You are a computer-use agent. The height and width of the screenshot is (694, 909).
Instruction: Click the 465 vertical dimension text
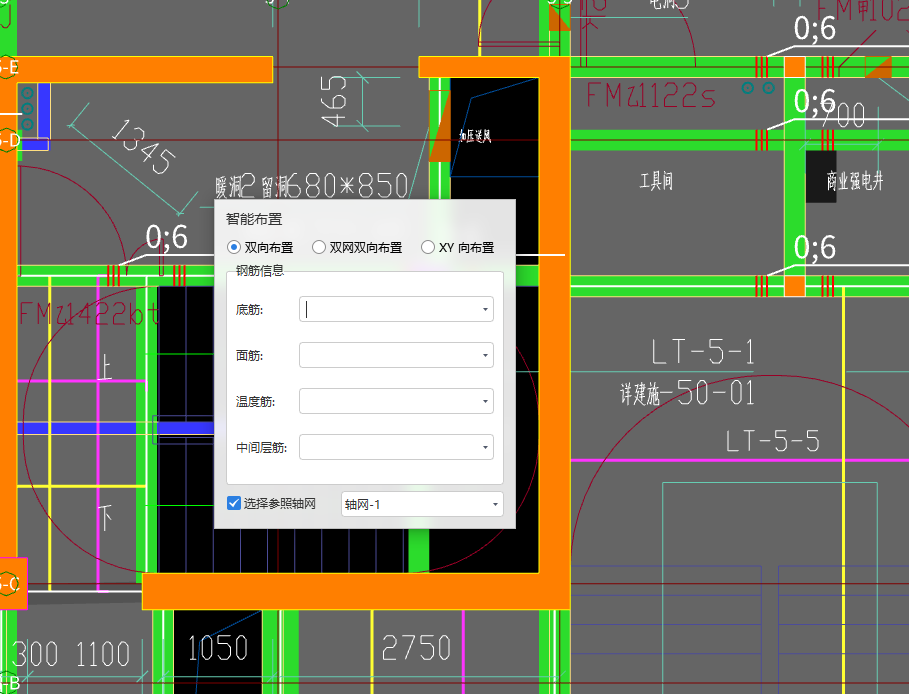point(334,101)
